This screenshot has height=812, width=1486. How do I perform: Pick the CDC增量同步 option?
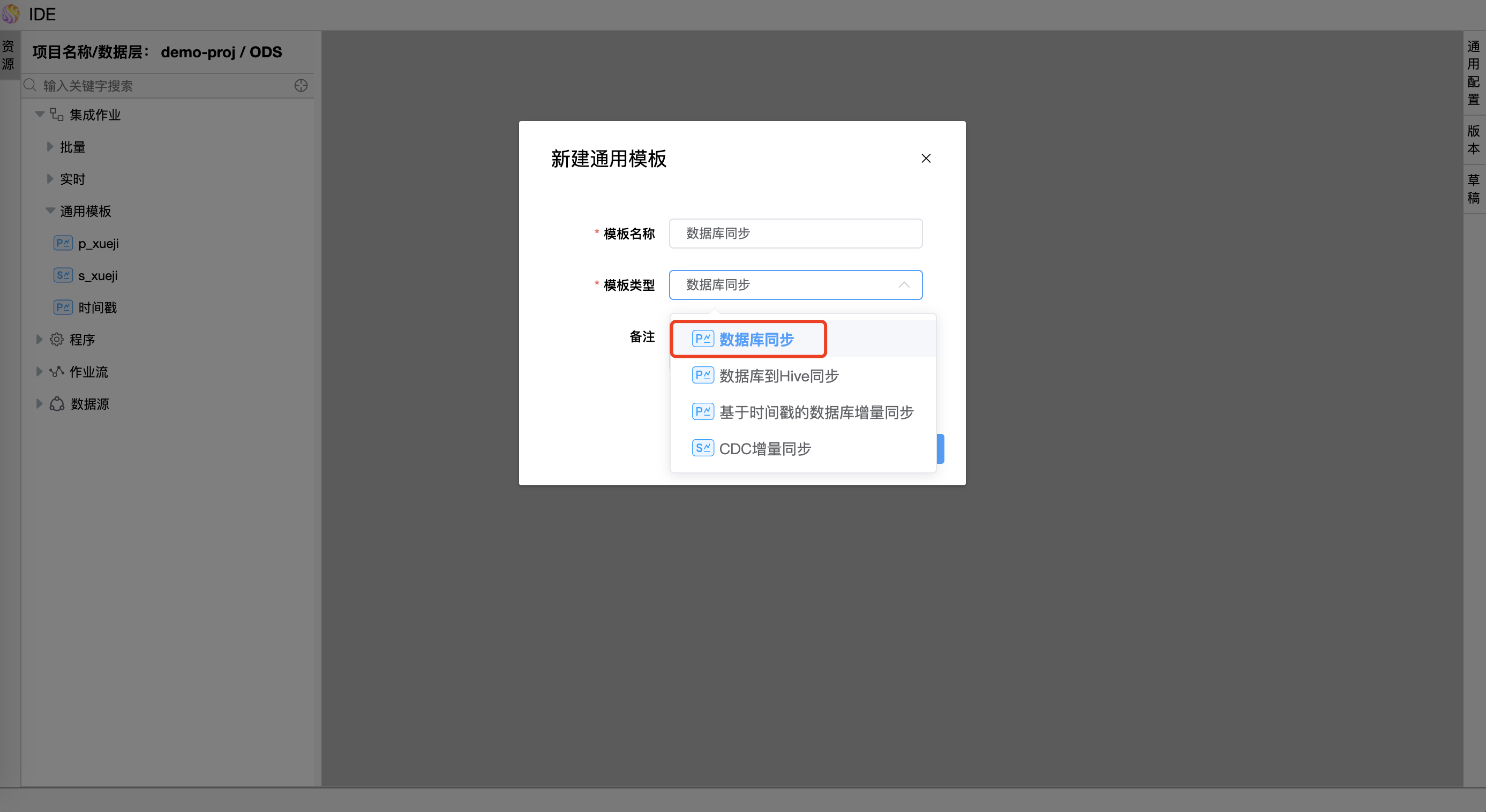(x=764, y=449)
